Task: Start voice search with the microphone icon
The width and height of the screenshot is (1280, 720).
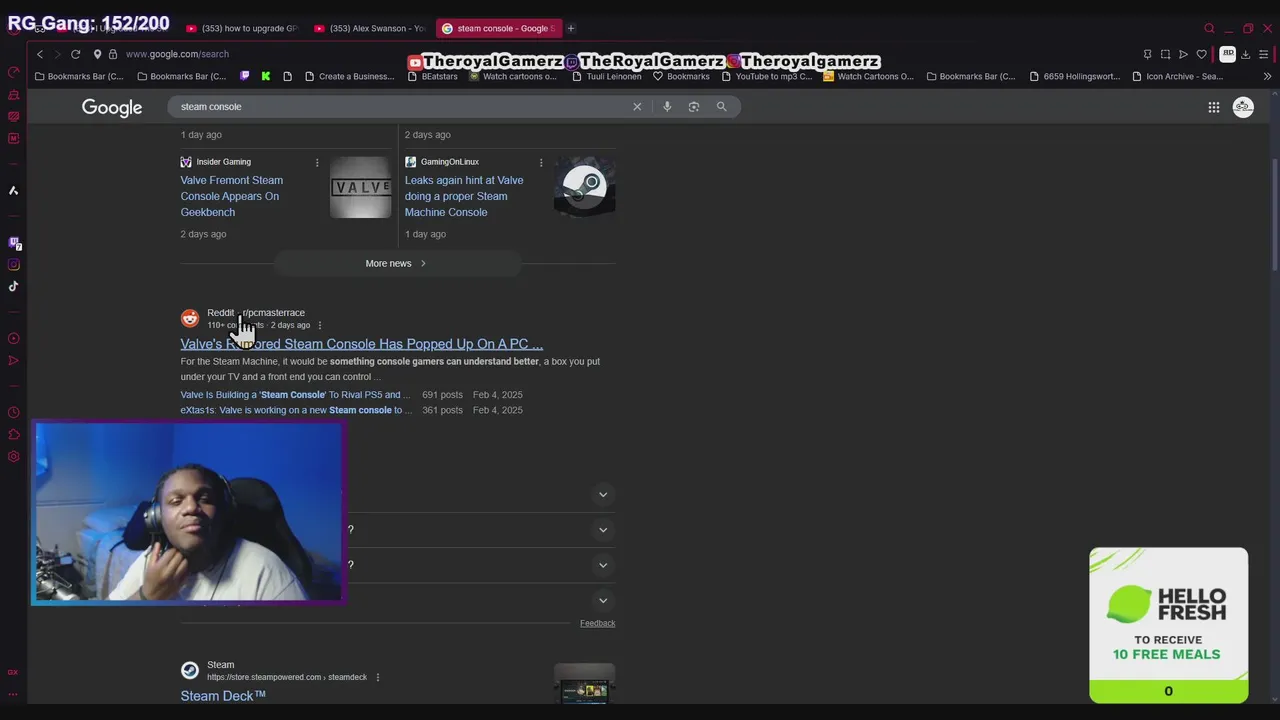Action: (667, 107)
